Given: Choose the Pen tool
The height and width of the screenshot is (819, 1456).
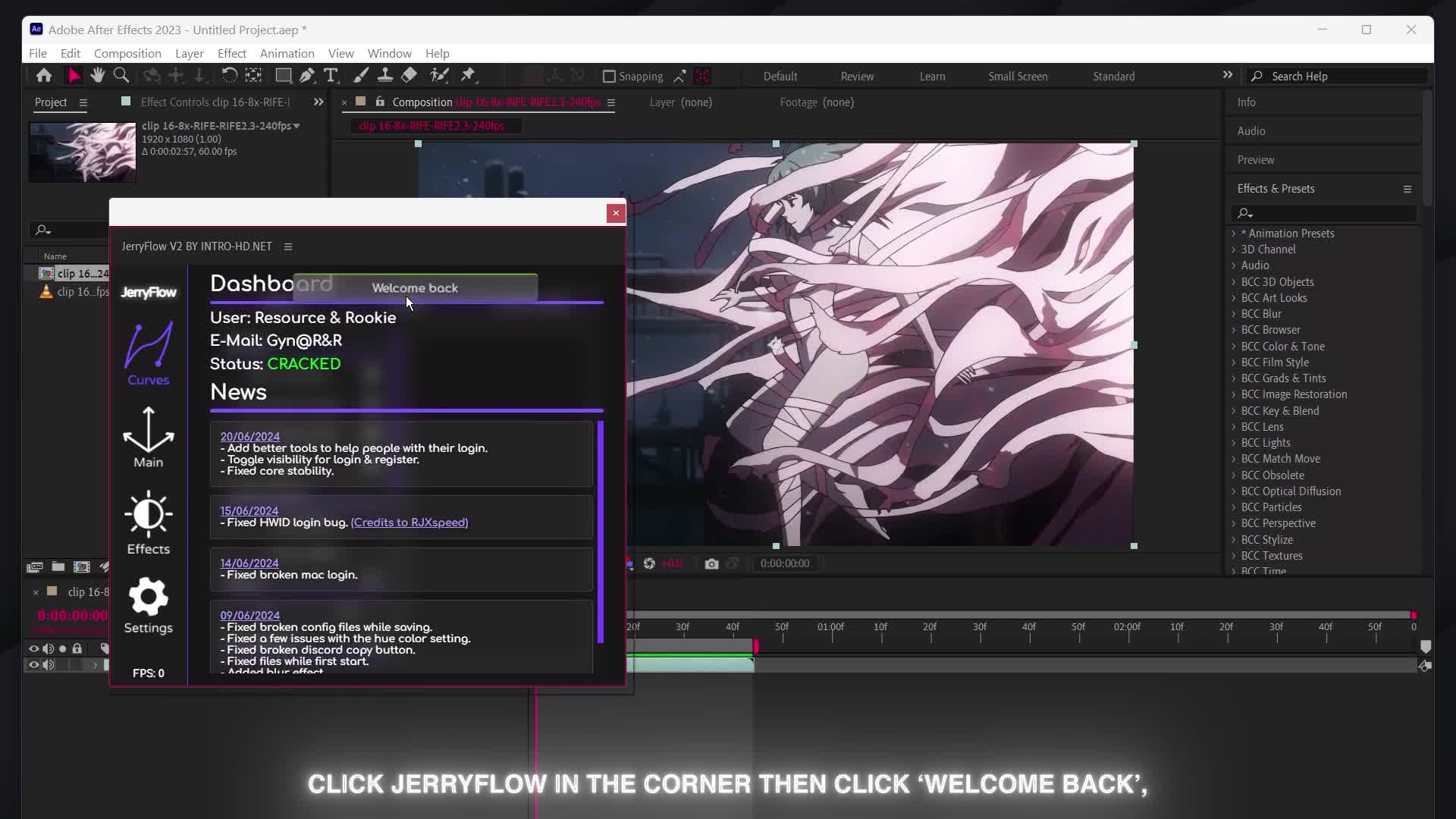Looking at the screenshot, I should pos(307,75).
